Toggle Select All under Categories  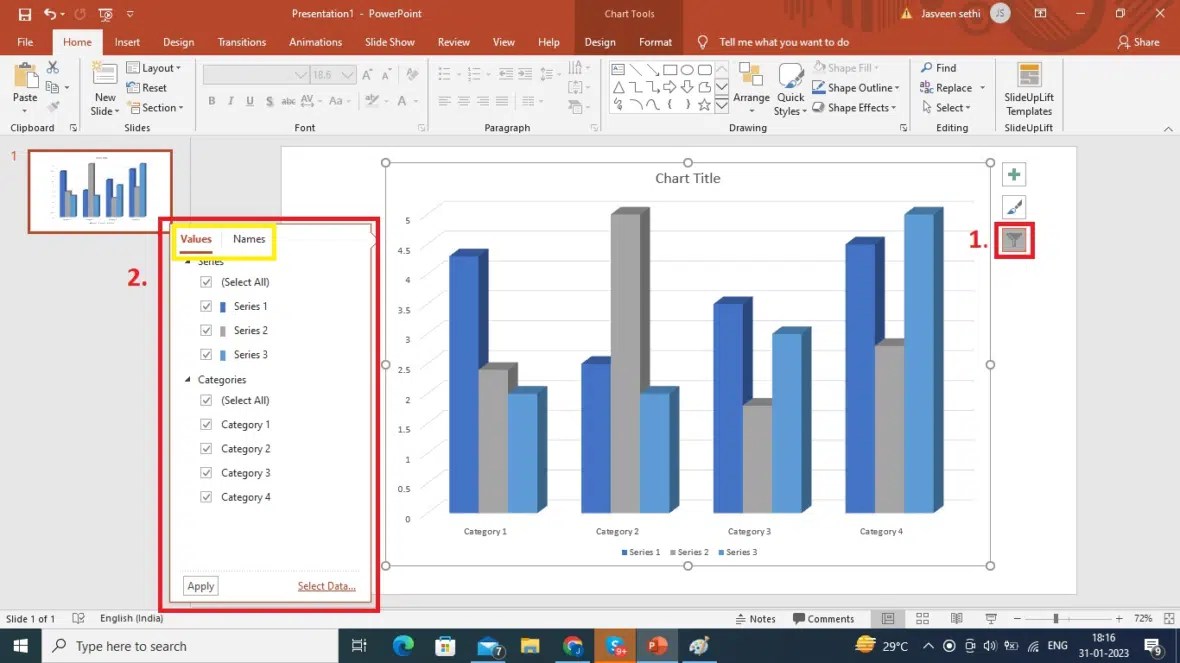(x=206, y=400)
